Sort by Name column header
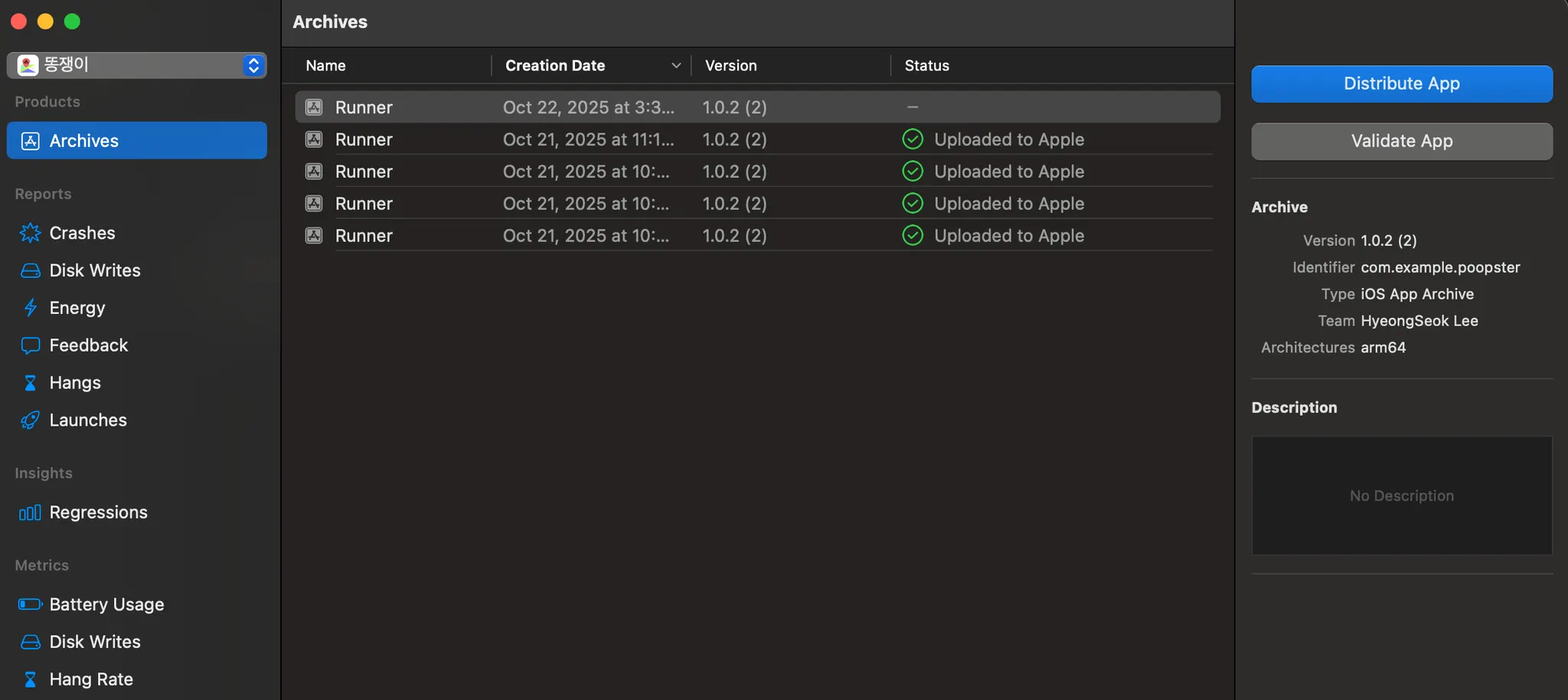Image resolution: width=1568 pixels, height=700 pixels. pos(325,66)
